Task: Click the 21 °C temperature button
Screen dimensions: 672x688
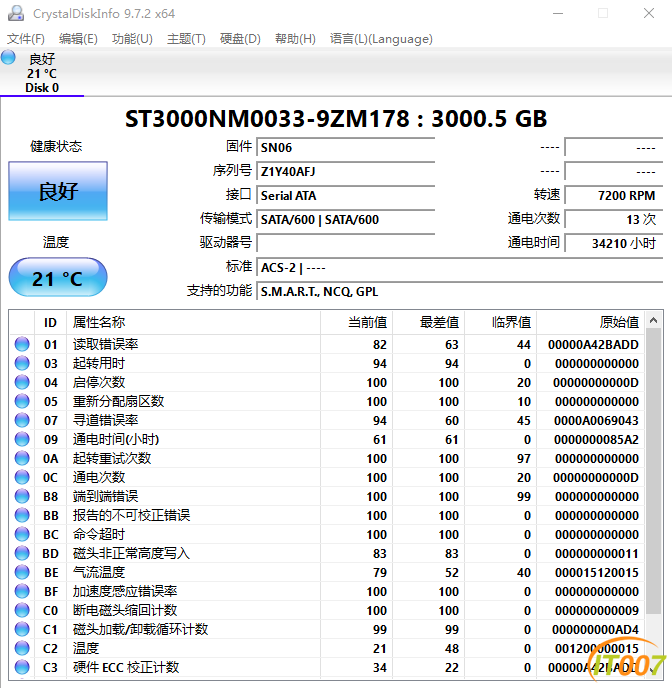Action: pos(58,278)
